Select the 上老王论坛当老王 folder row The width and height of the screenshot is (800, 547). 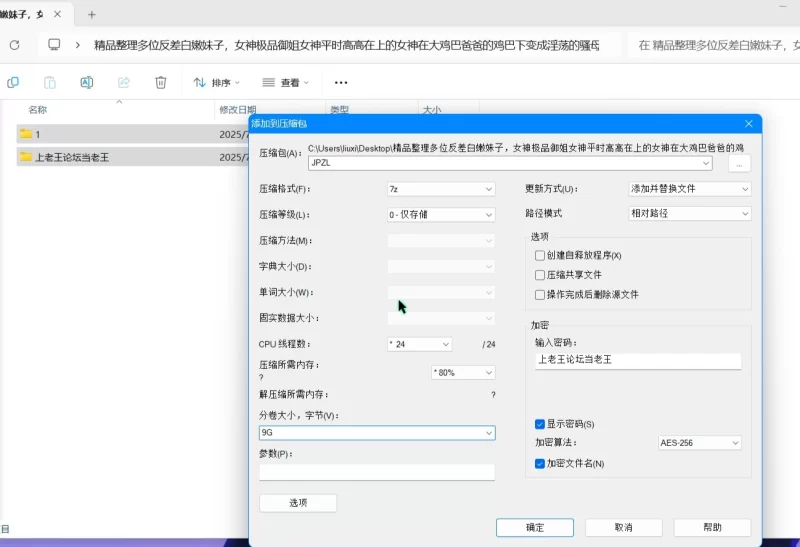133,157
